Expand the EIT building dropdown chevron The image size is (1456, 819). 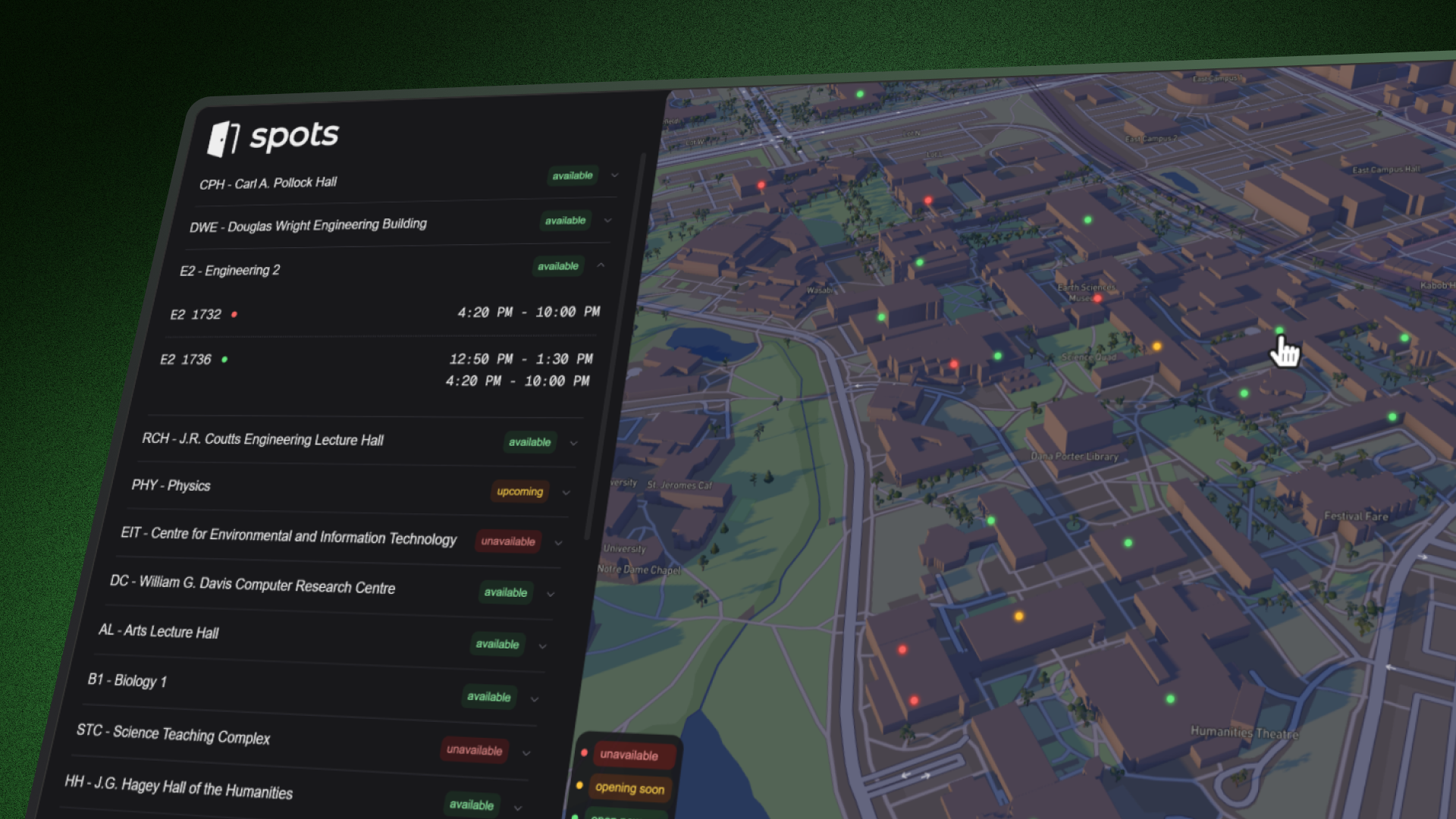pyautogui.click(x=558, y=543)
